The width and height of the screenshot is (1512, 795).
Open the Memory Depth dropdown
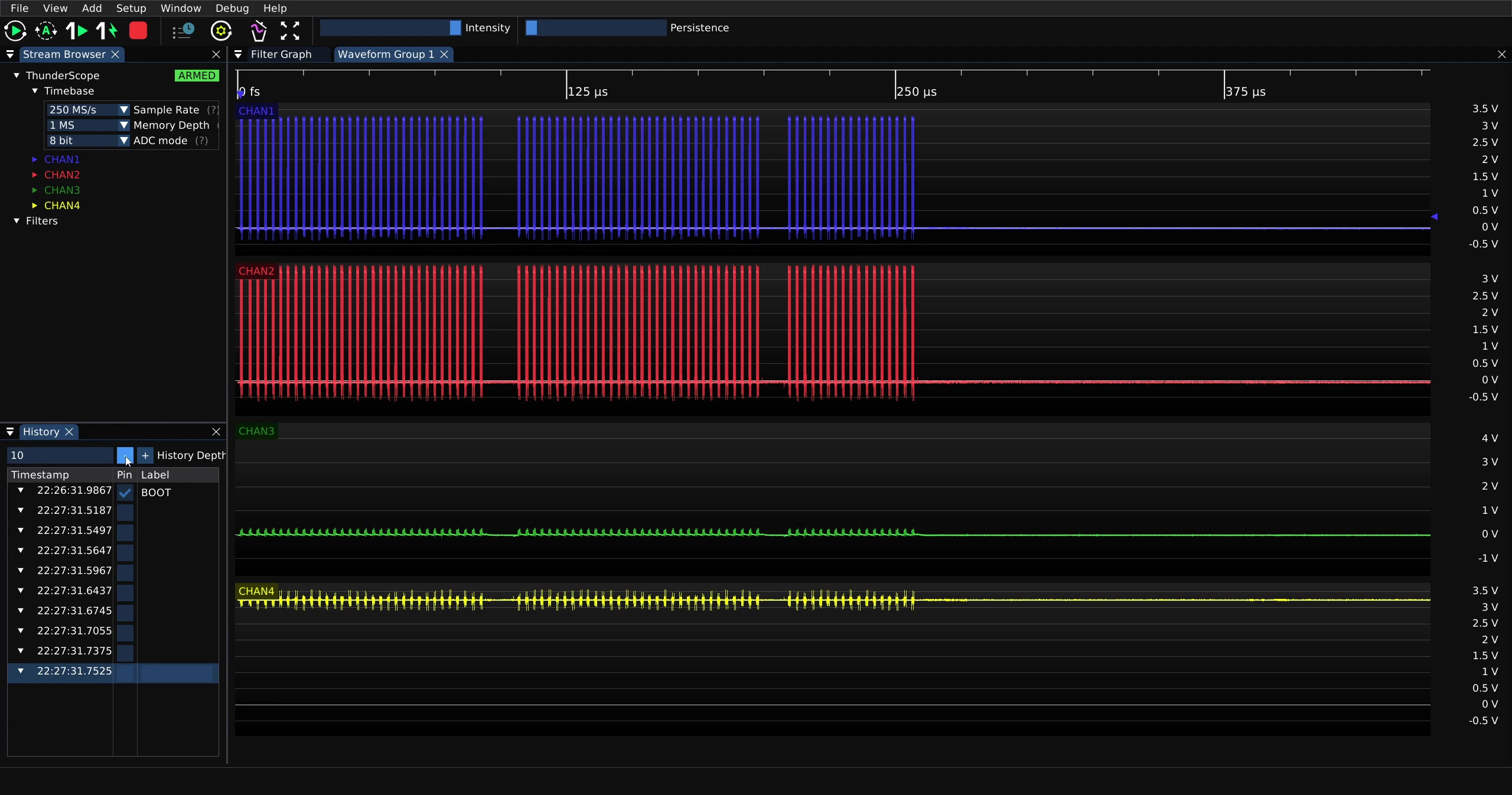(88, 125)
